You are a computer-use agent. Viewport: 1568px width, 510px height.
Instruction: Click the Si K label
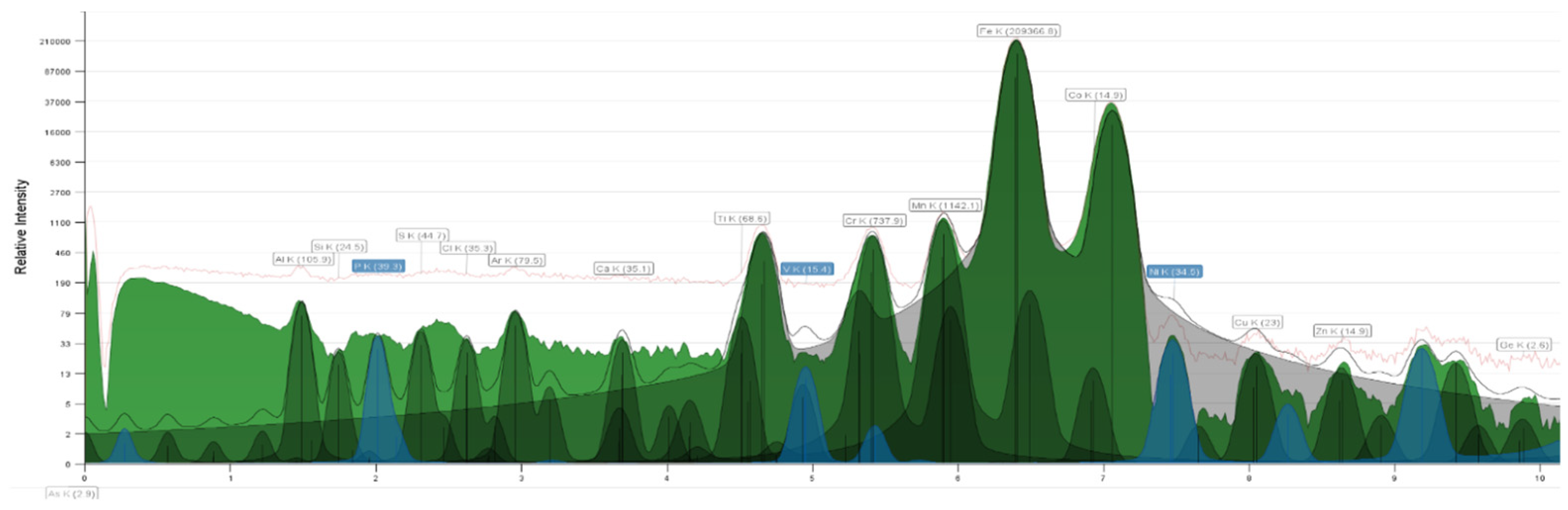click(x=339, y=247)
